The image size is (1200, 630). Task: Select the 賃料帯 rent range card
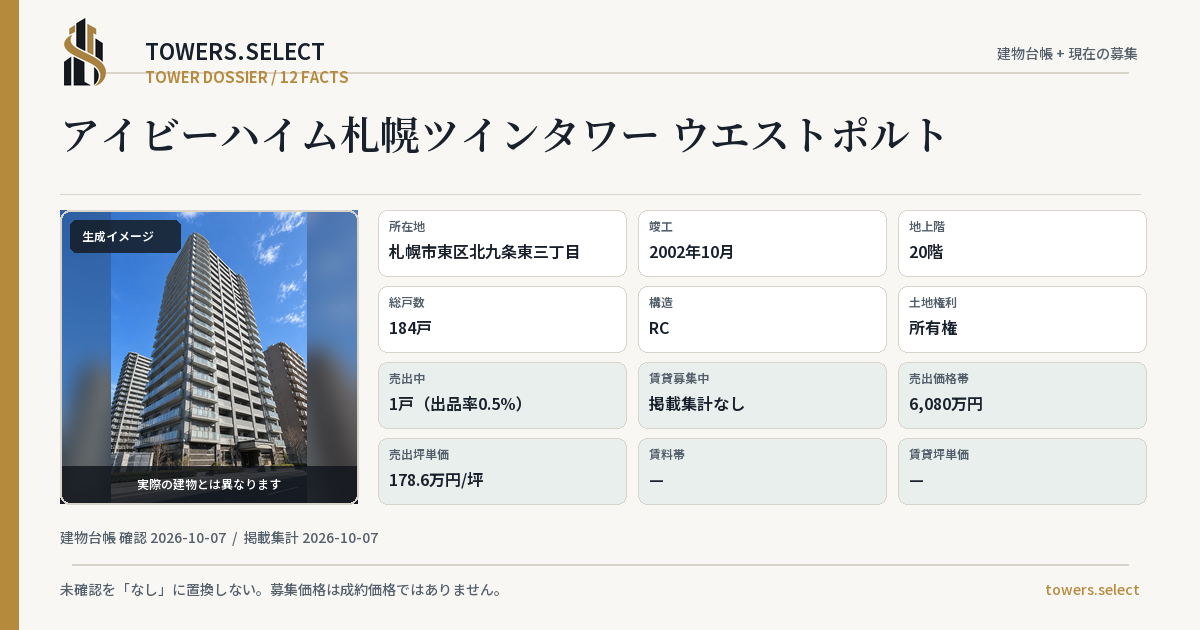(x=762, y=471)
